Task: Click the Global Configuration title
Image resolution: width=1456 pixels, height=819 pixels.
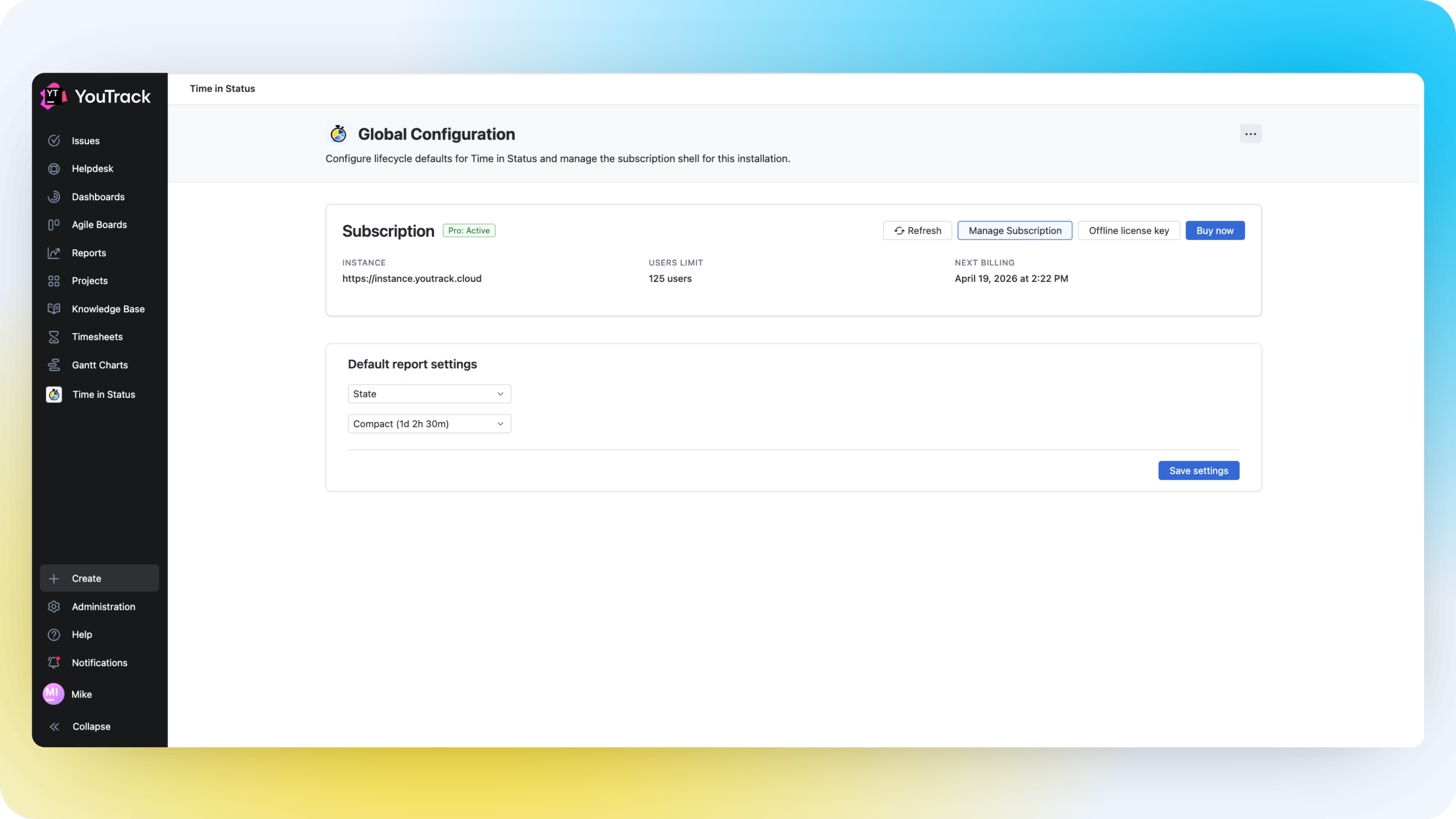Action: 436,134
